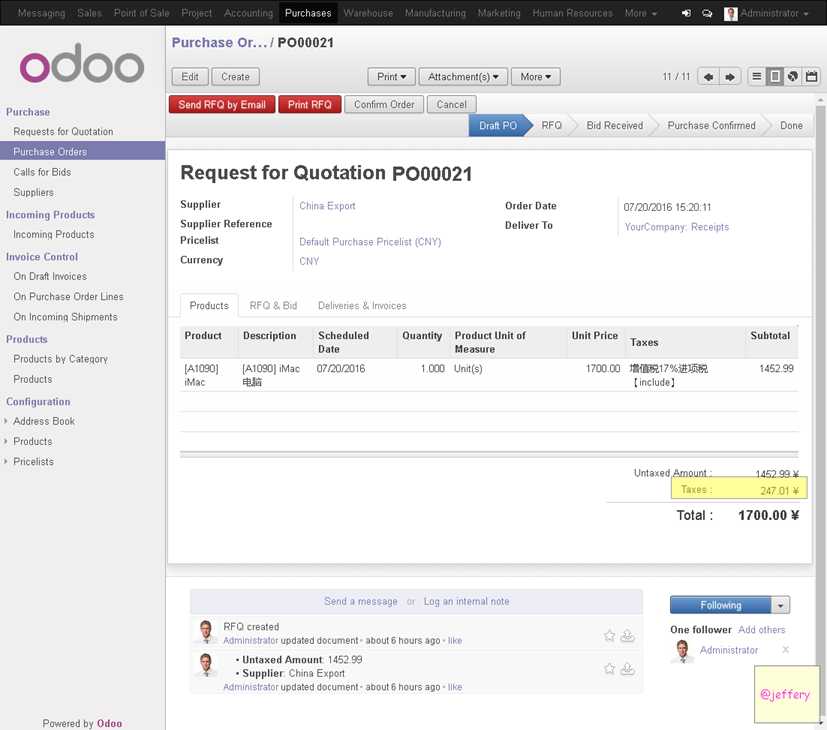Open On Incoming Shipments
Screen dimensions: 827x730
(65, 317)
